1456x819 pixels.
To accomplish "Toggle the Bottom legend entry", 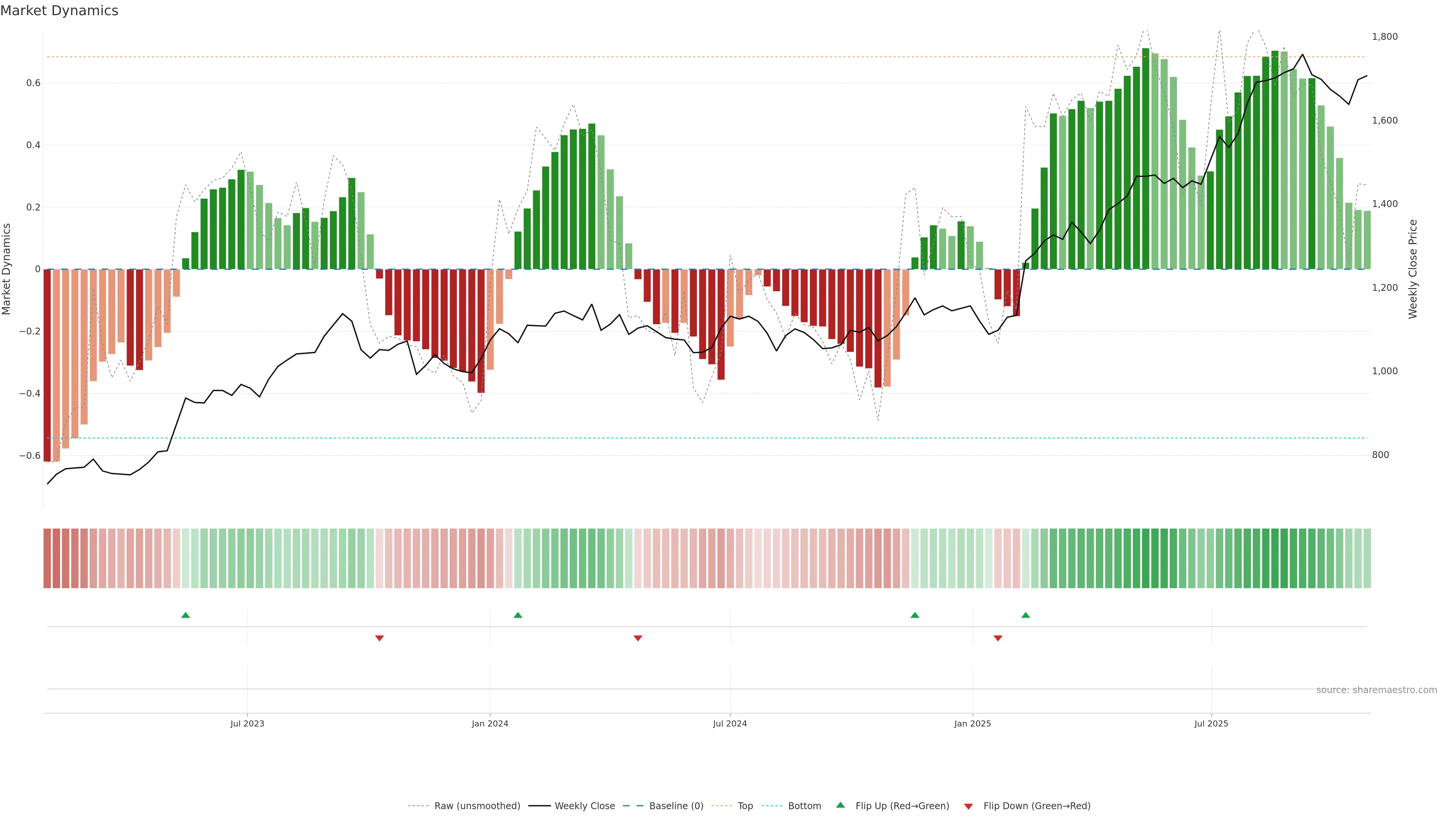I will coord(804,806).
